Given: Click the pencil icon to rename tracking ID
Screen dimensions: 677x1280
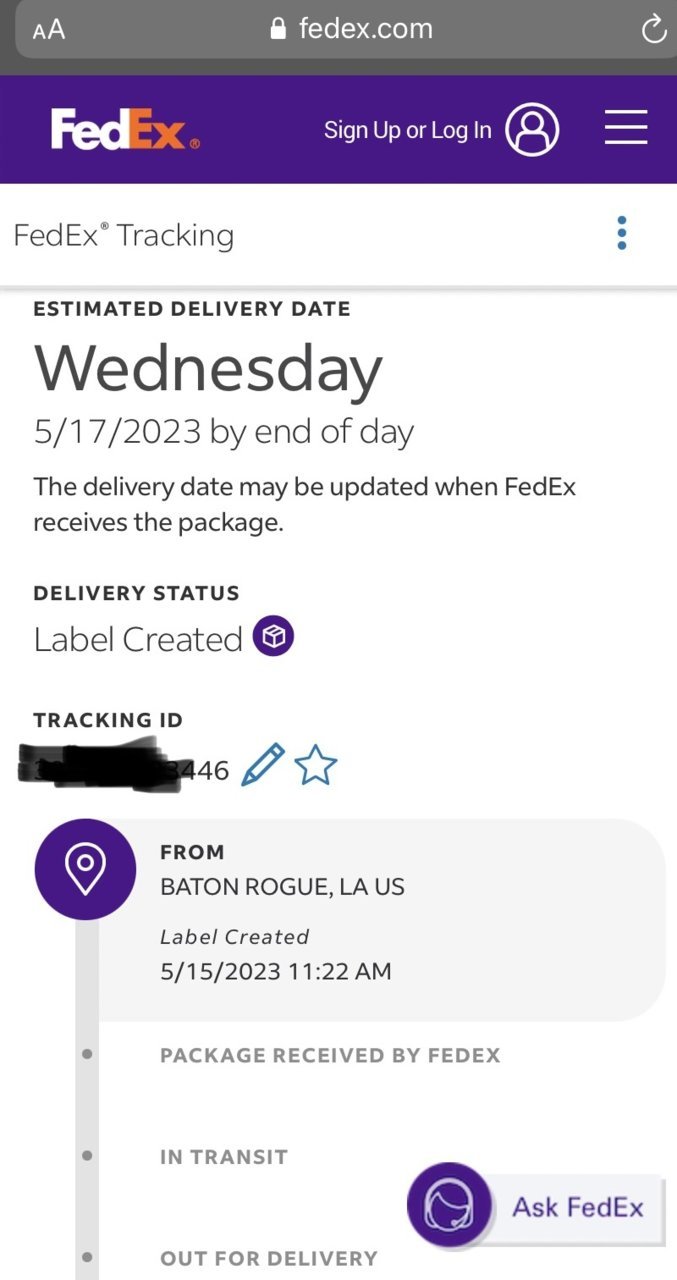Looking at the screenshot, I should 263,765.
